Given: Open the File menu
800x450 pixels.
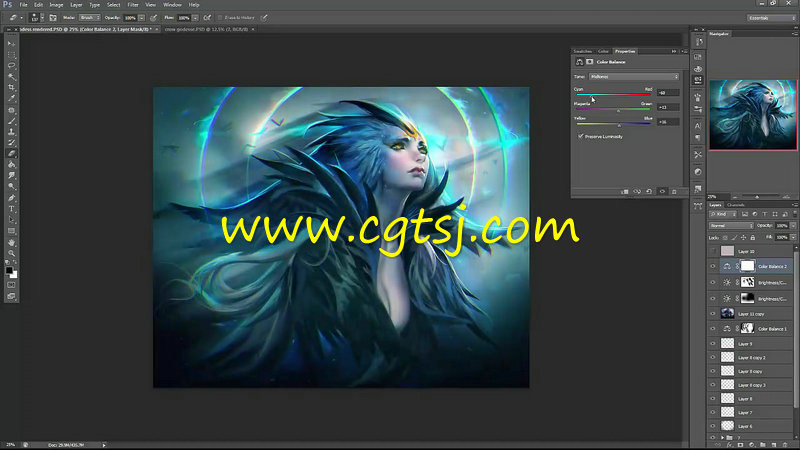Looking at the screenshot, I should tap(23, 5).
